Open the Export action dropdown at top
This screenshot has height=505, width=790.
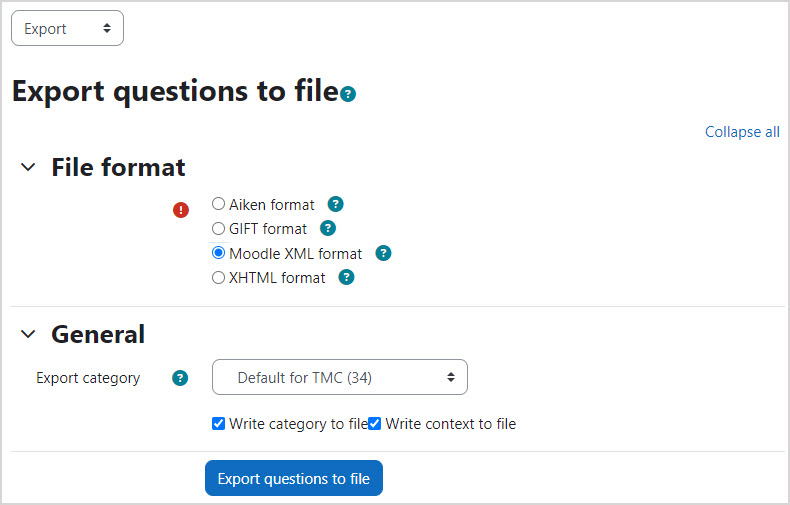click(x=67, y=29)
